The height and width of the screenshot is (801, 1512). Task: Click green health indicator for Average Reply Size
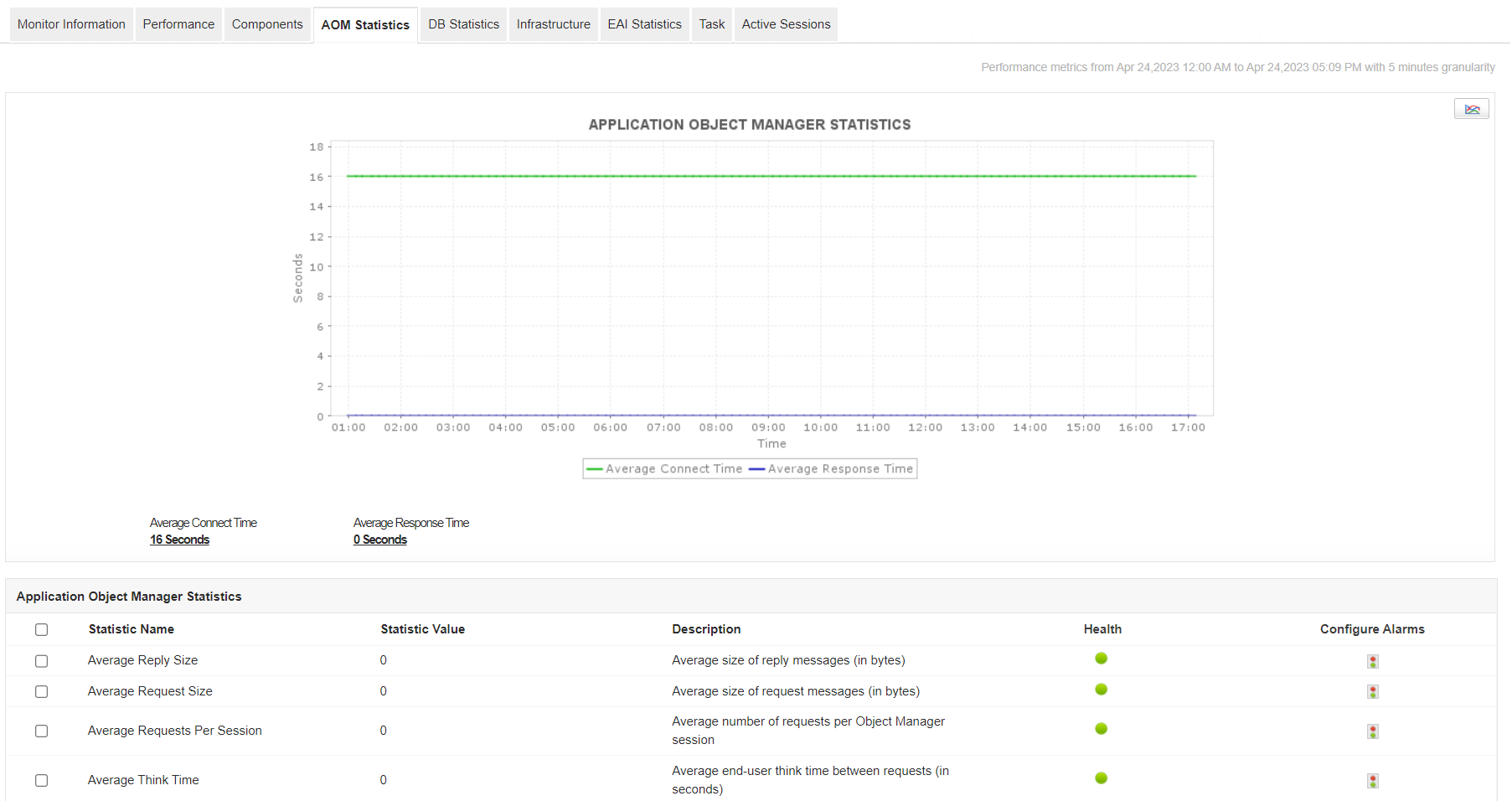point(1101,659)
